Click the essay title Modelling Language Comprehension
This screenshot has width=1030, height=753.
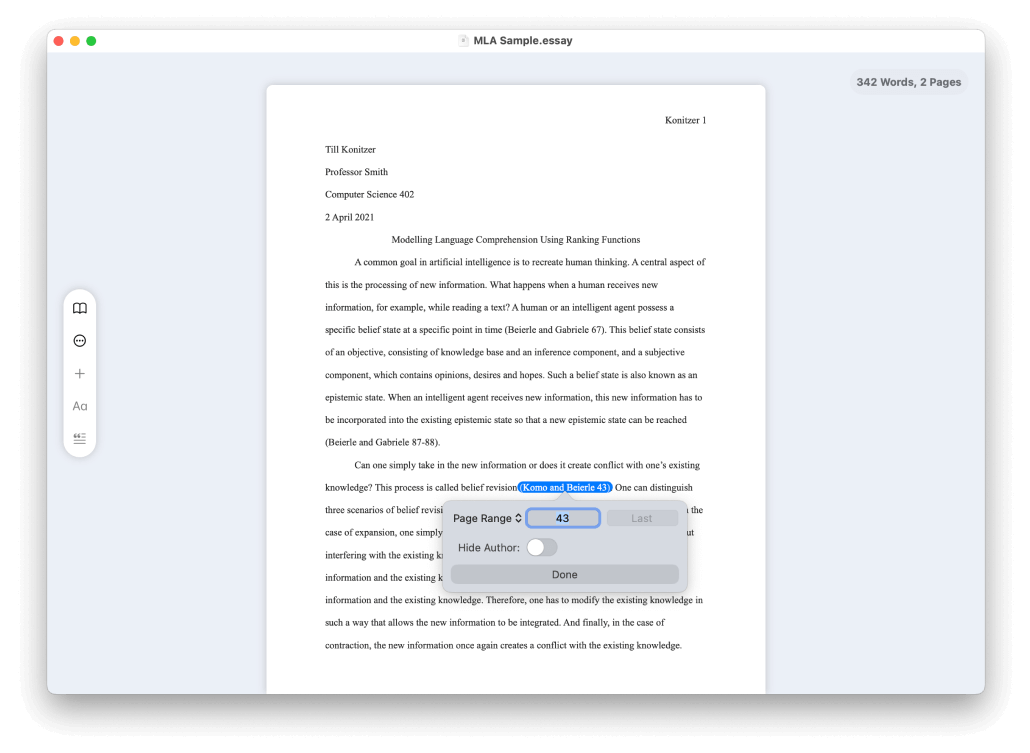pyautogui.click(x=516, y=240)
